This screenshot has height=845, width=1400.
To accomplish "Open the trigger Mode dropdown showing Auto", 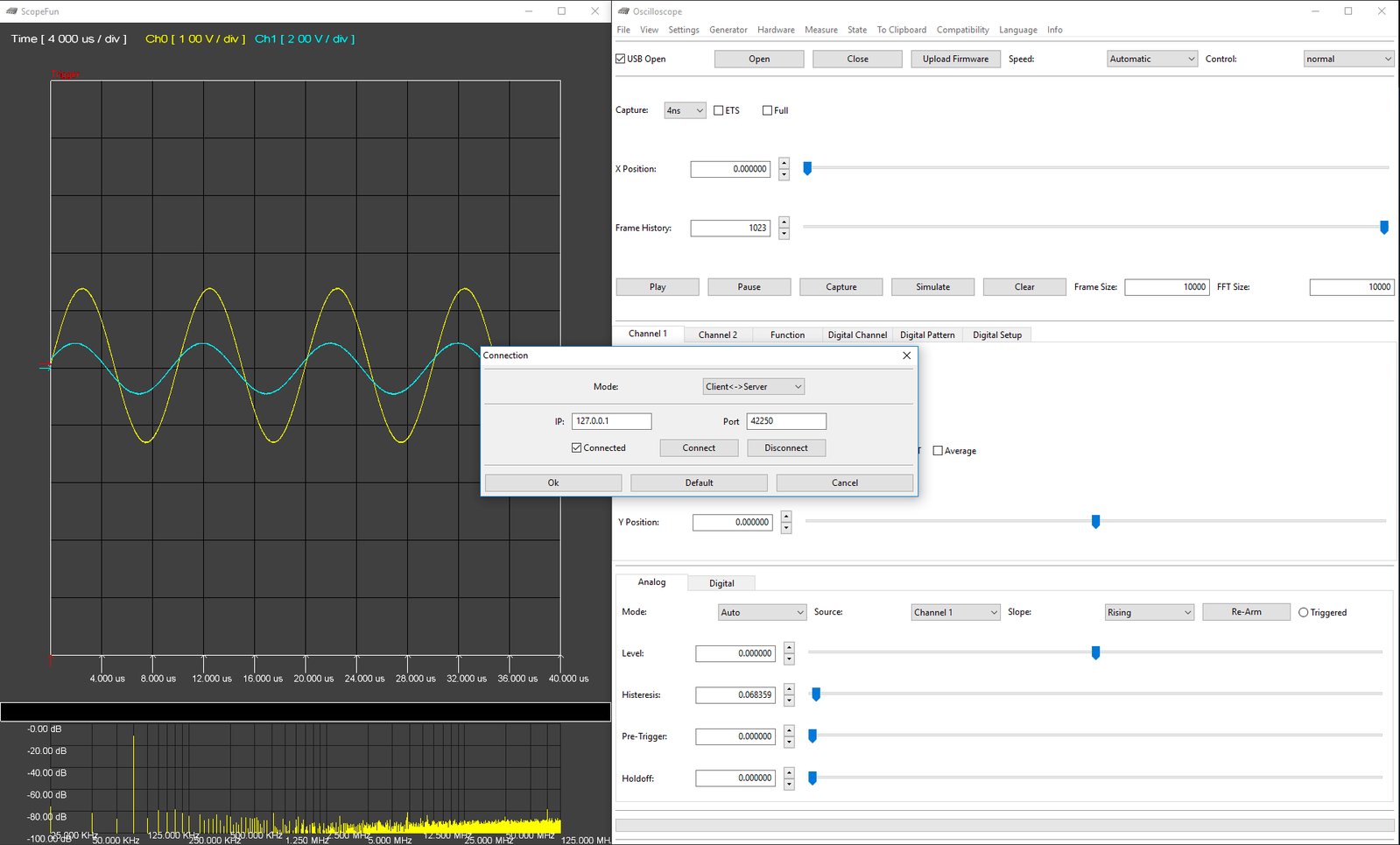I will coord(762,612).
